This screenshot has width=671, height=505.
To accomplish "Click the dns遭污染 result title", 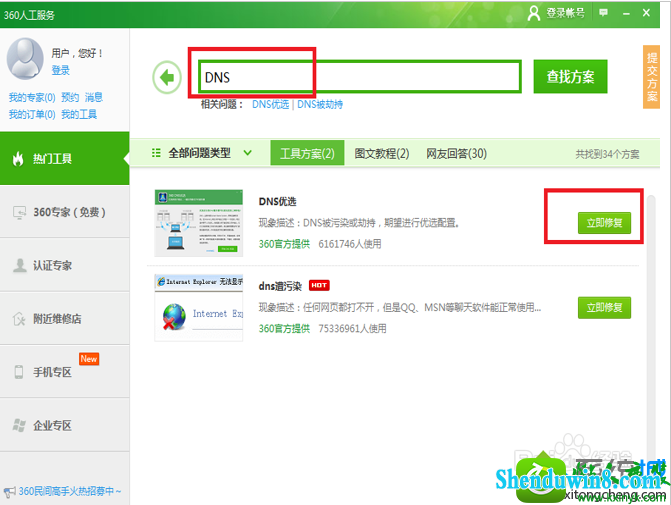I will (x=280, y=286).
